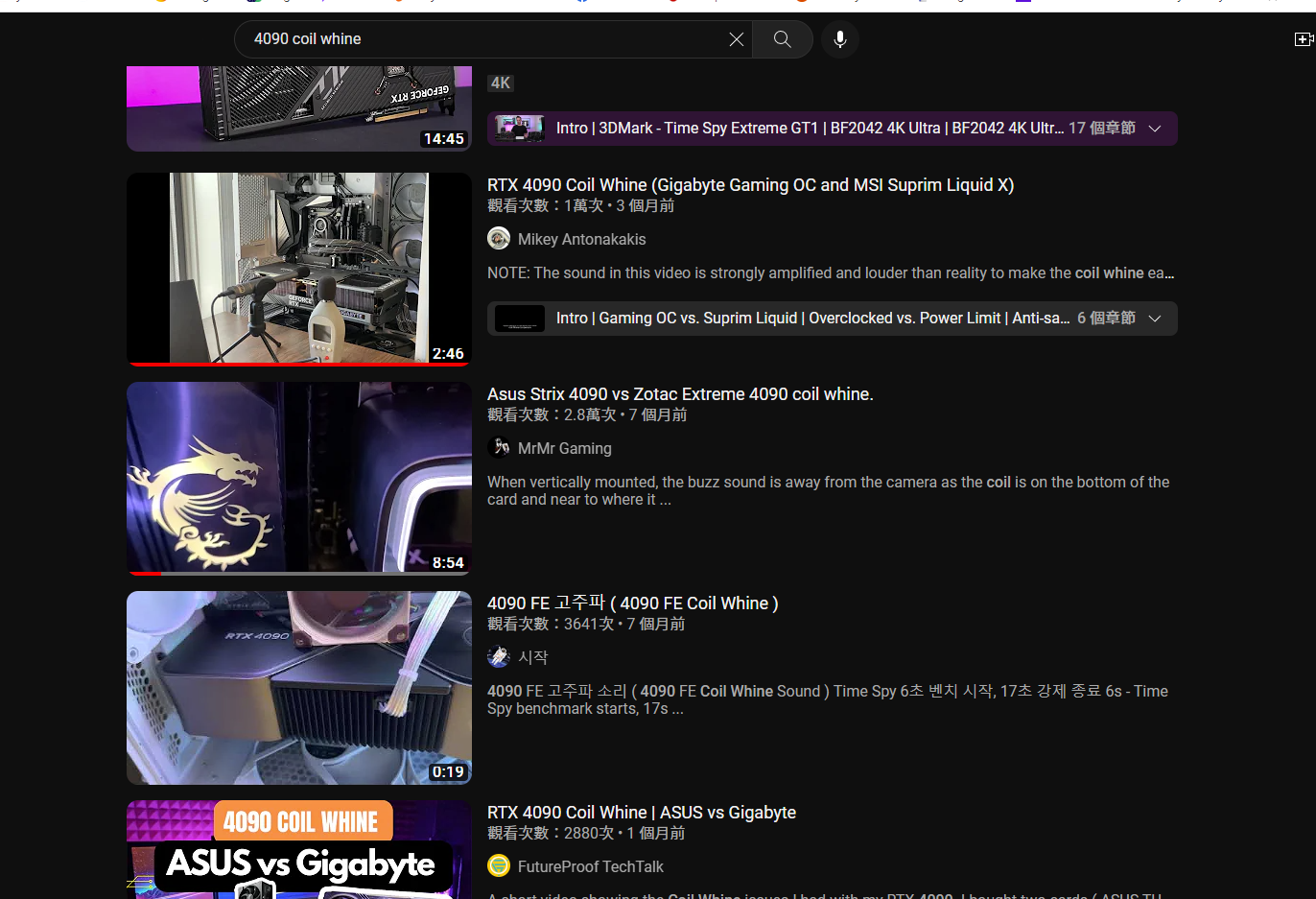
Task: Click the 'Intro | Gaming OC vs. Suprim Liquid' chapter text
Action: (813, 319)
